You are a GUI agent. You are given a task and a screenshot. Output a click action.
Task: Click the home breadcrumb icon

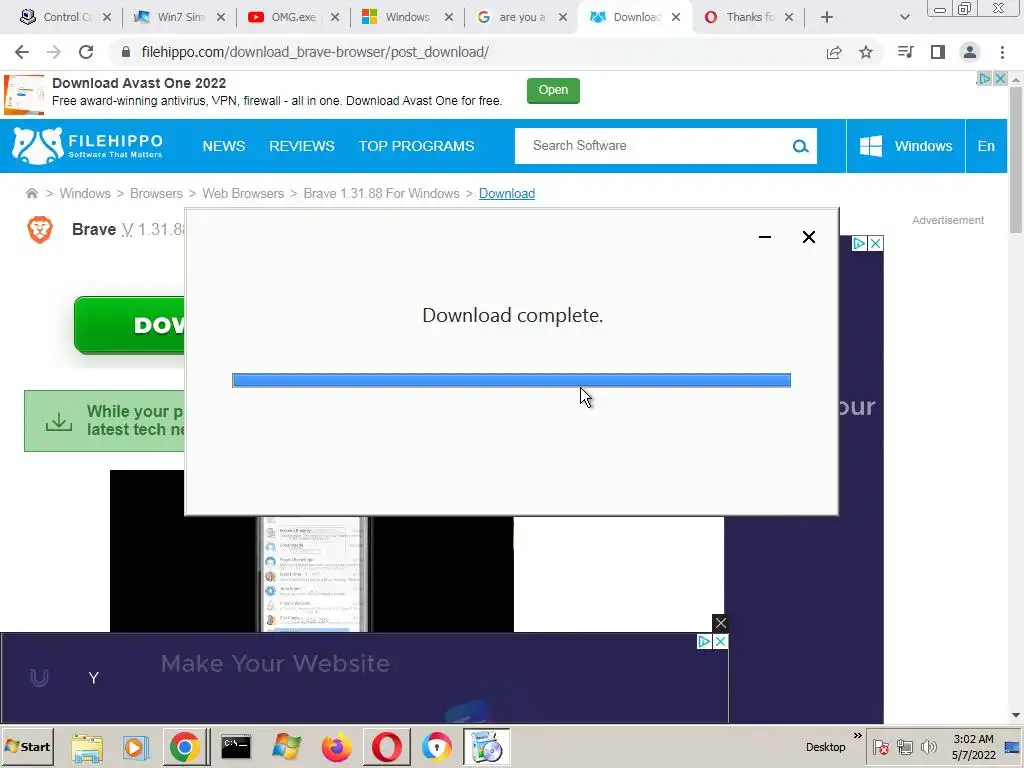tap(31, 193)
